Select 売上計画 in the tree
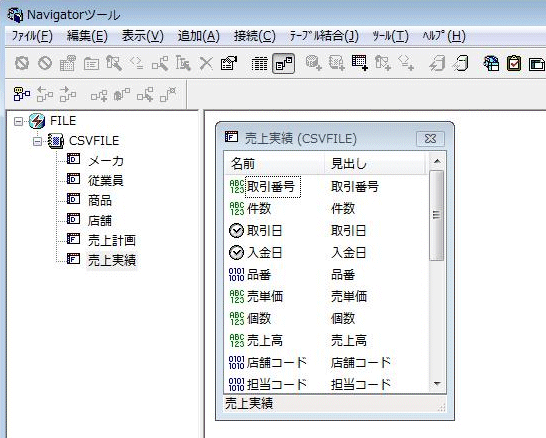This screenshot has width=546, height=438. (x=112, y=240)
